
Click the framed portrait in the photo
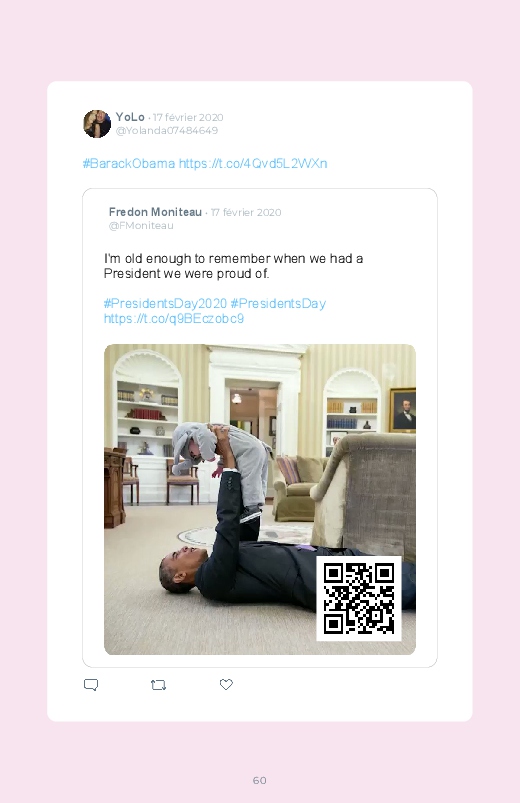pyautogui.click(x=403, y=410)
